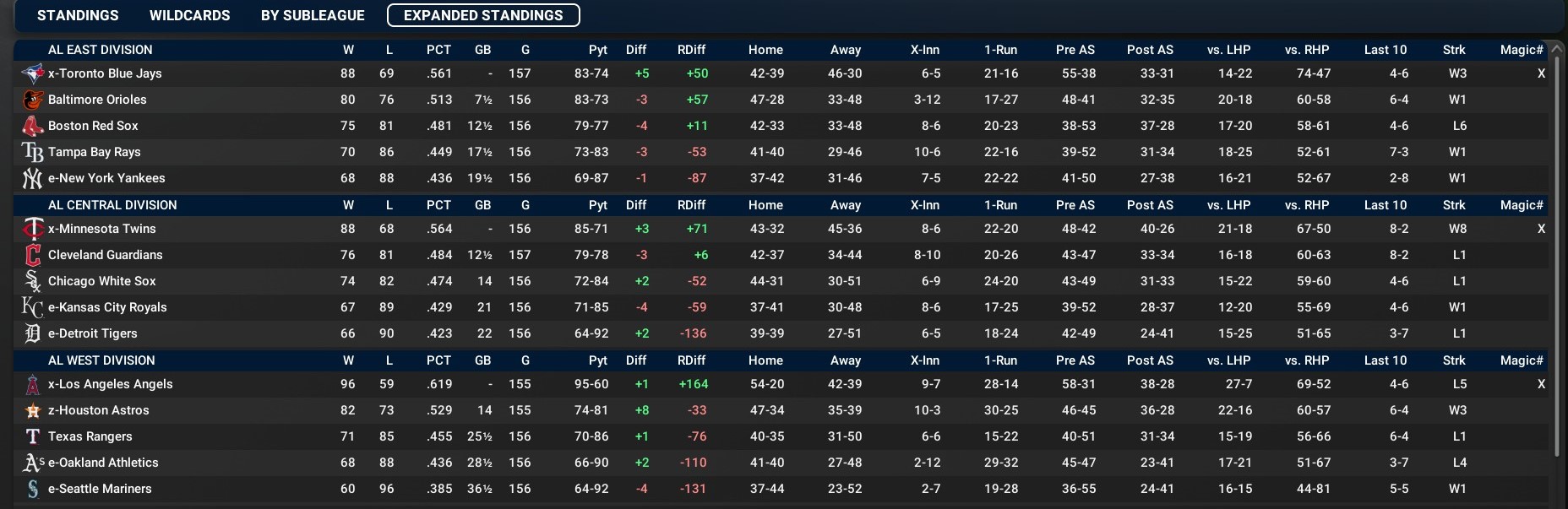This screenshot has width=1568, height=509.
Task: Open the Texas Rangers team link
Action: [90, 436]
